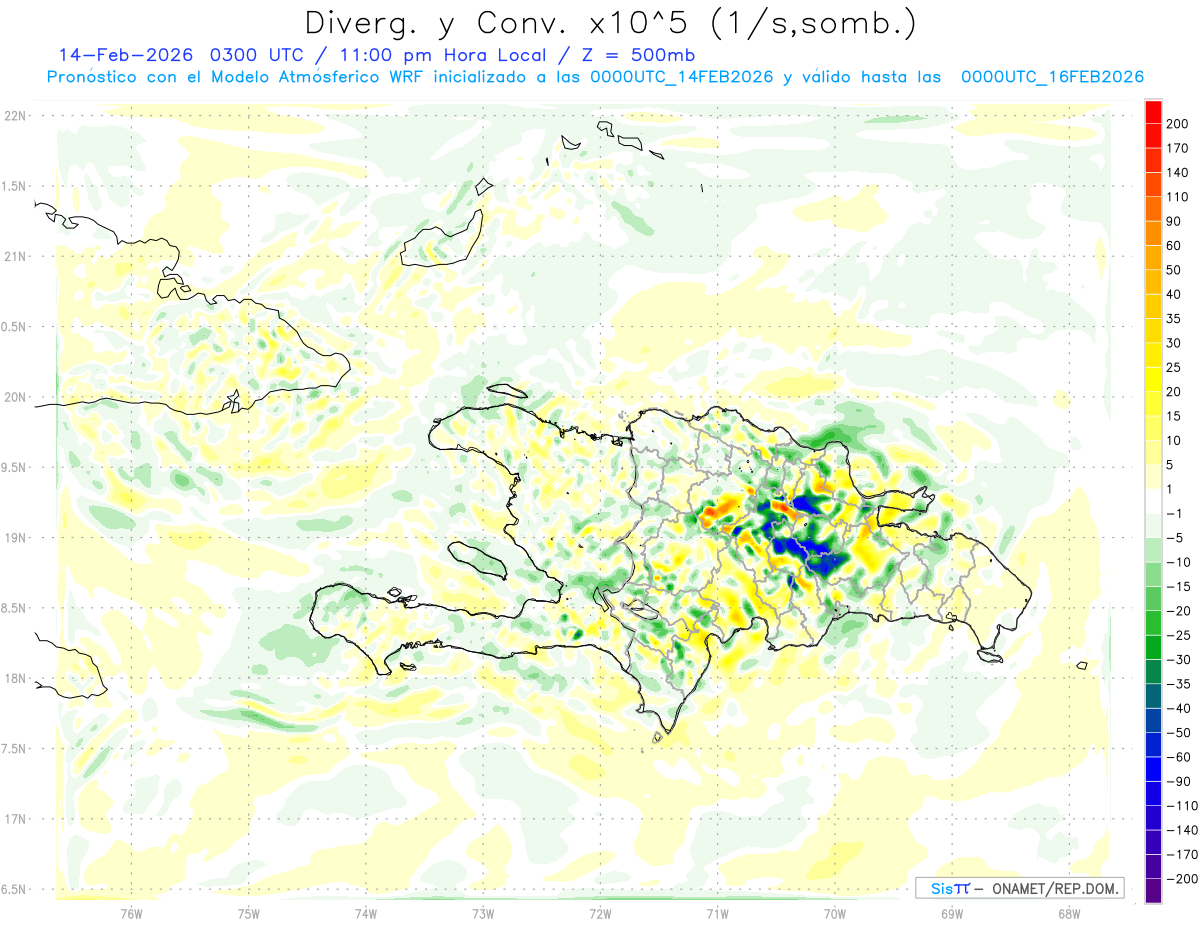Click the positive '5' color scale label
The height and width of the screenshot is (927, 1200).
1170,465
